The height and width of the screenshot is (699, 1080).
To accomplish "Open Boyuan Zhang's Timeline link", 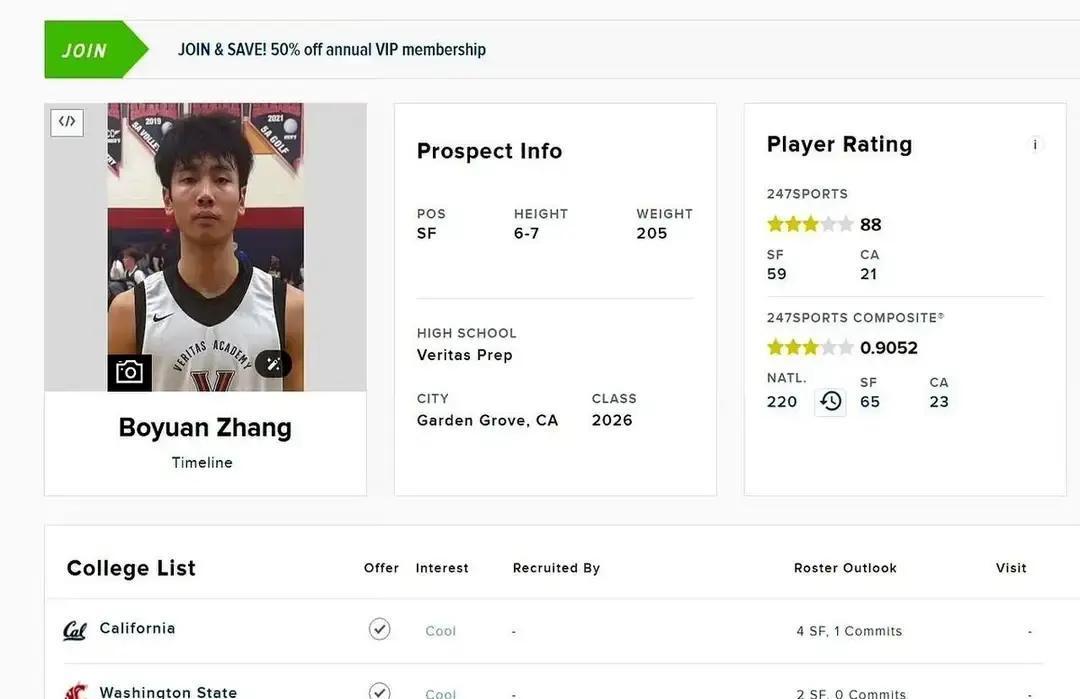I will pos(202,462).
